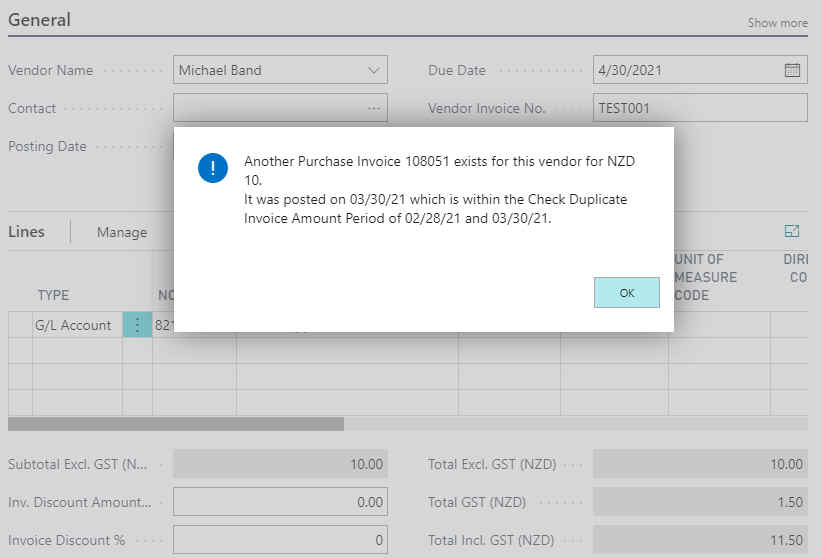Expand the Vendor Name dropdown
This screenshot has height=558, width=822.
(374, 70)
